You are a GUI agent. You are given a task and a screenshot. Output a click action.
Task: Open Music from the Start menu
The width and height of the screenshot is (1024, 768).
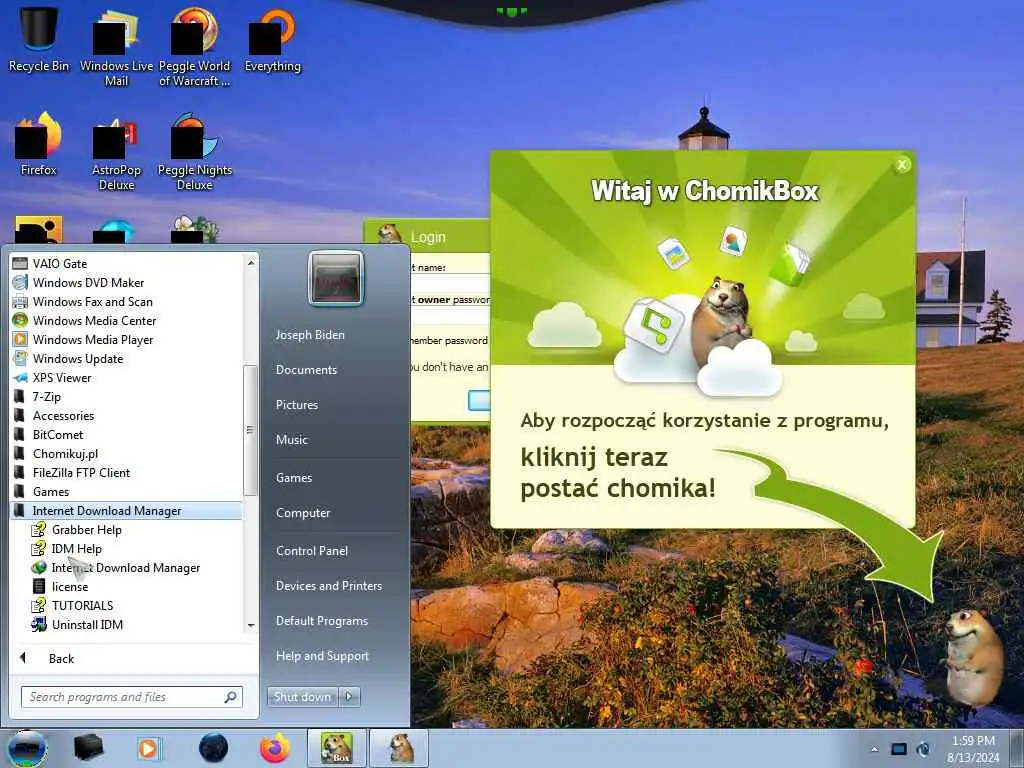[x=292, y=440]
